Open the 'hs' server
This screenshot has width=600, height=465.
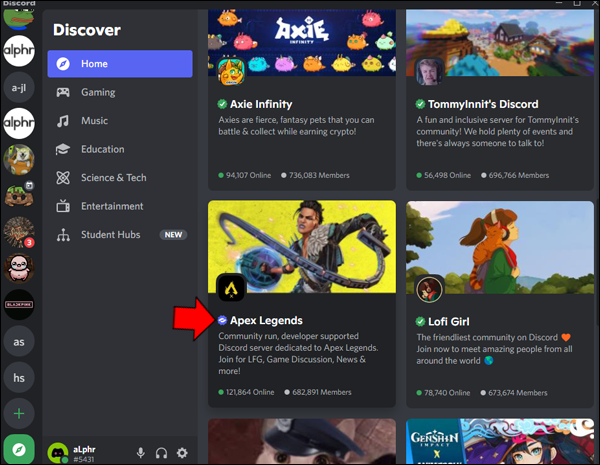pos(19,378)
